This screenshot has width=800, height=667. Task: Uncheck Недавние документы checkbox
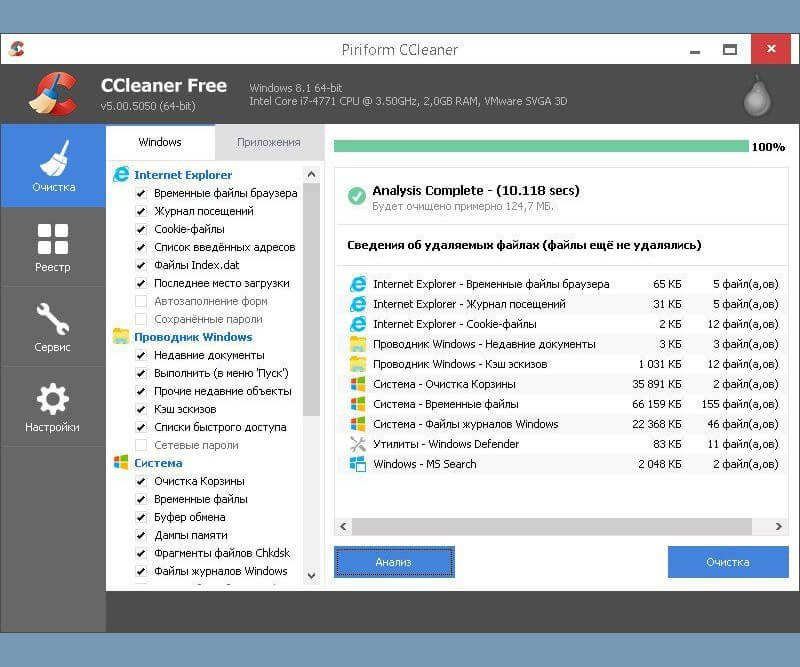[141, 355]
